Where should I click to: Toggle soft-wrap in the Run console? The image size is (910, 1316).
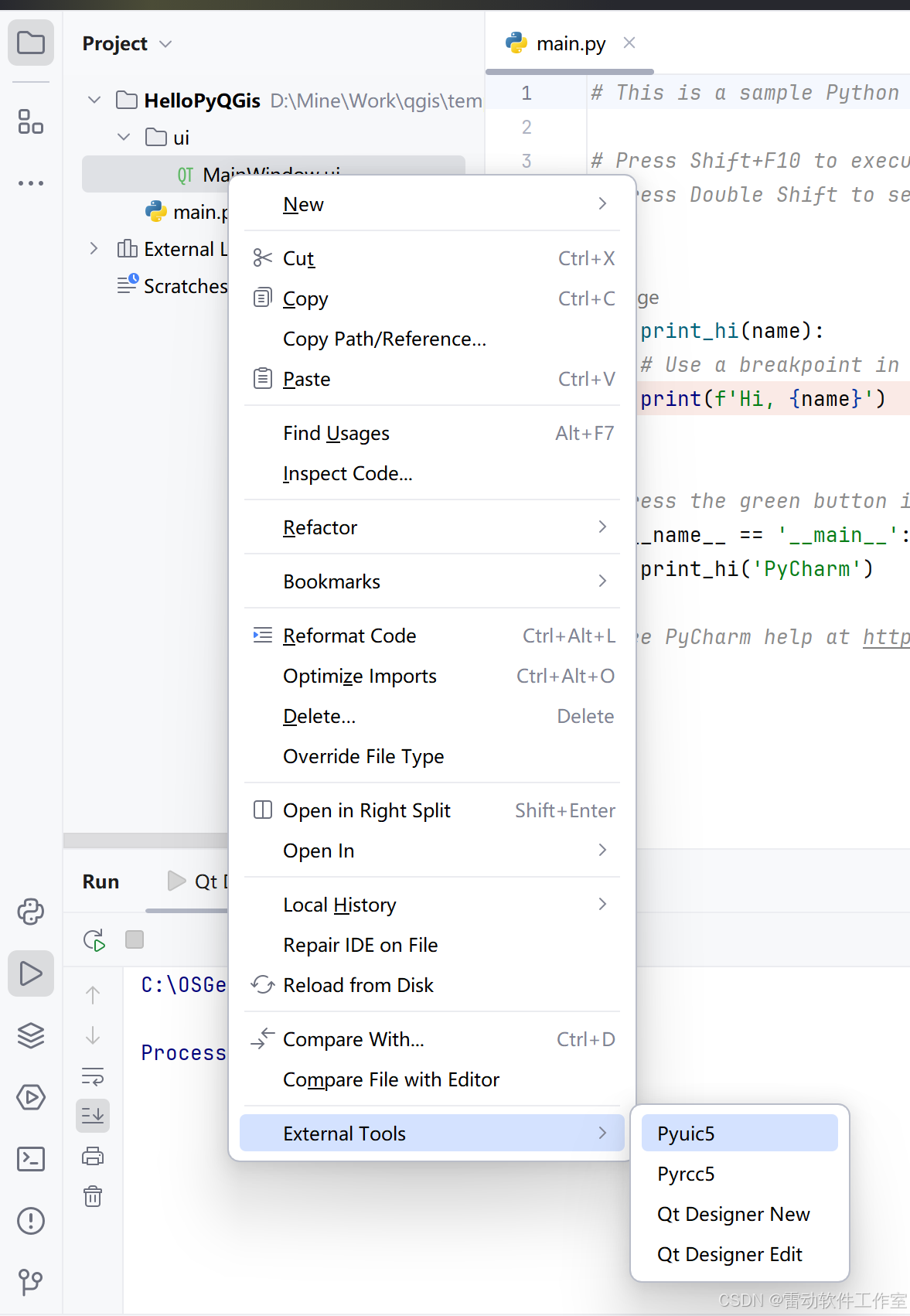click(93, 1076)
